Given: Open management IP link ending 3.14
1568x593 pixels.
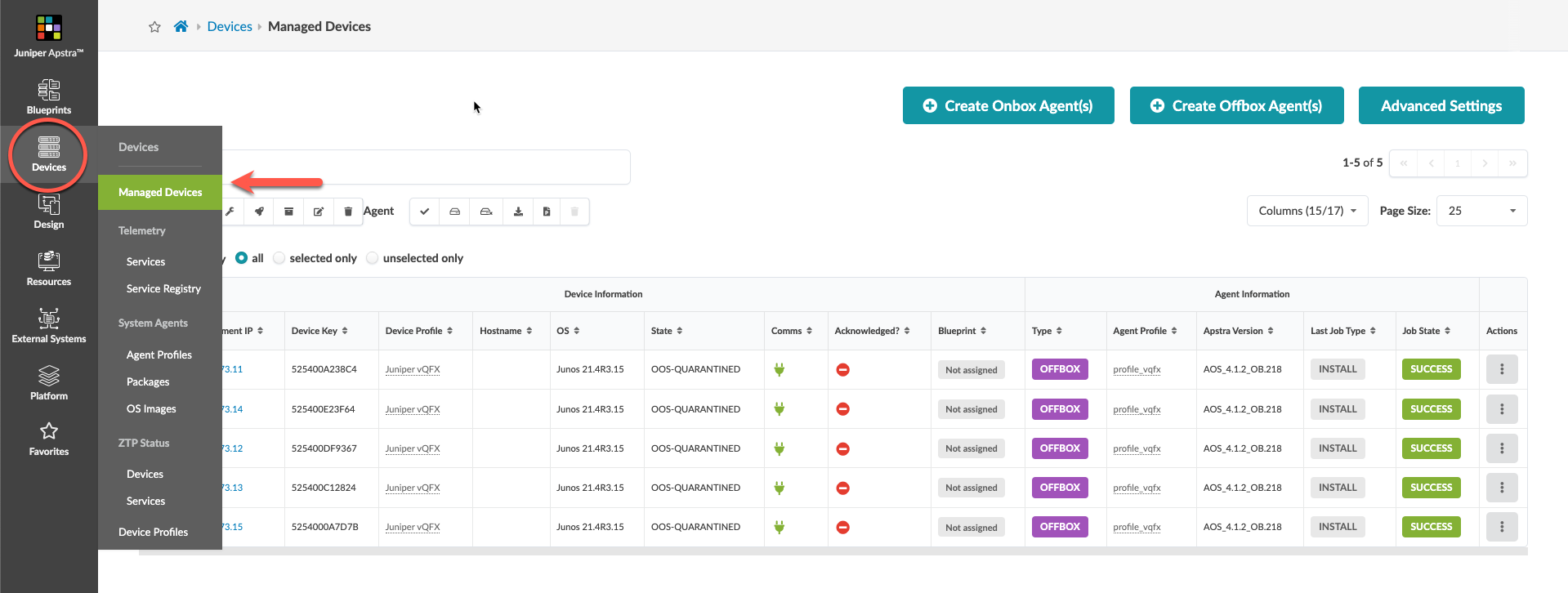Looking at the screenshot, I should 233,409.
